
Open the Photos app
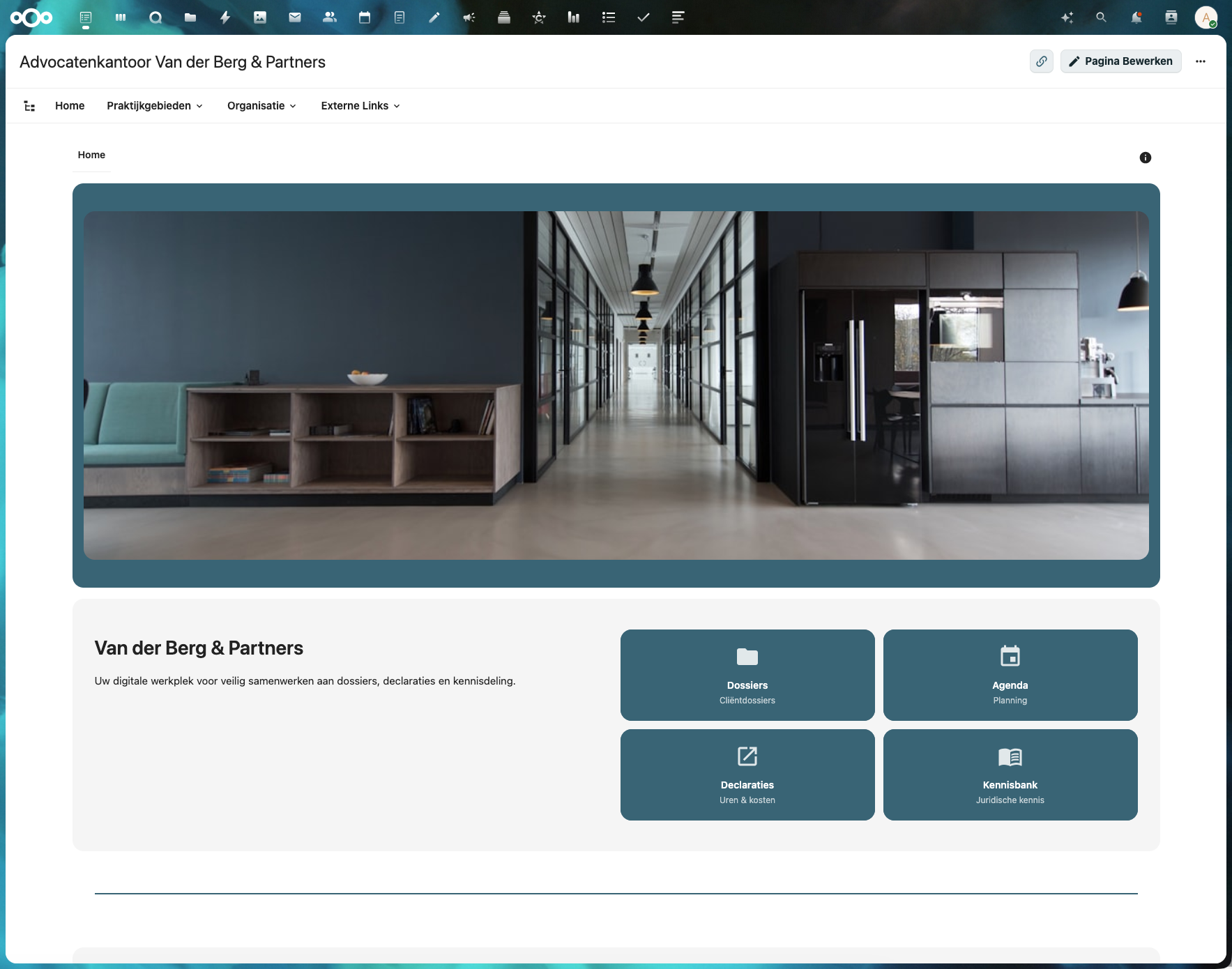click(260, 17)
